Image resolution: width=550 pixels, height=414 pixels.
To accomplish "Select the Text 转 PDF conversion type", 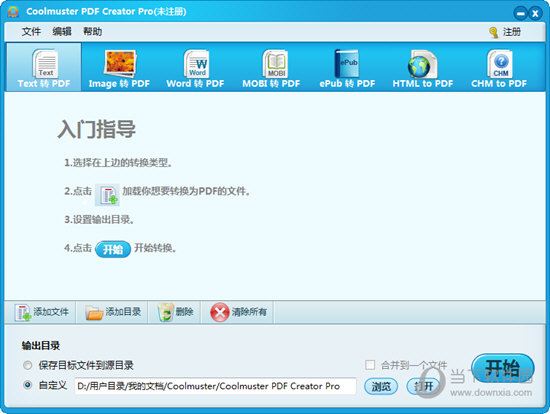I will pos(44,67).
